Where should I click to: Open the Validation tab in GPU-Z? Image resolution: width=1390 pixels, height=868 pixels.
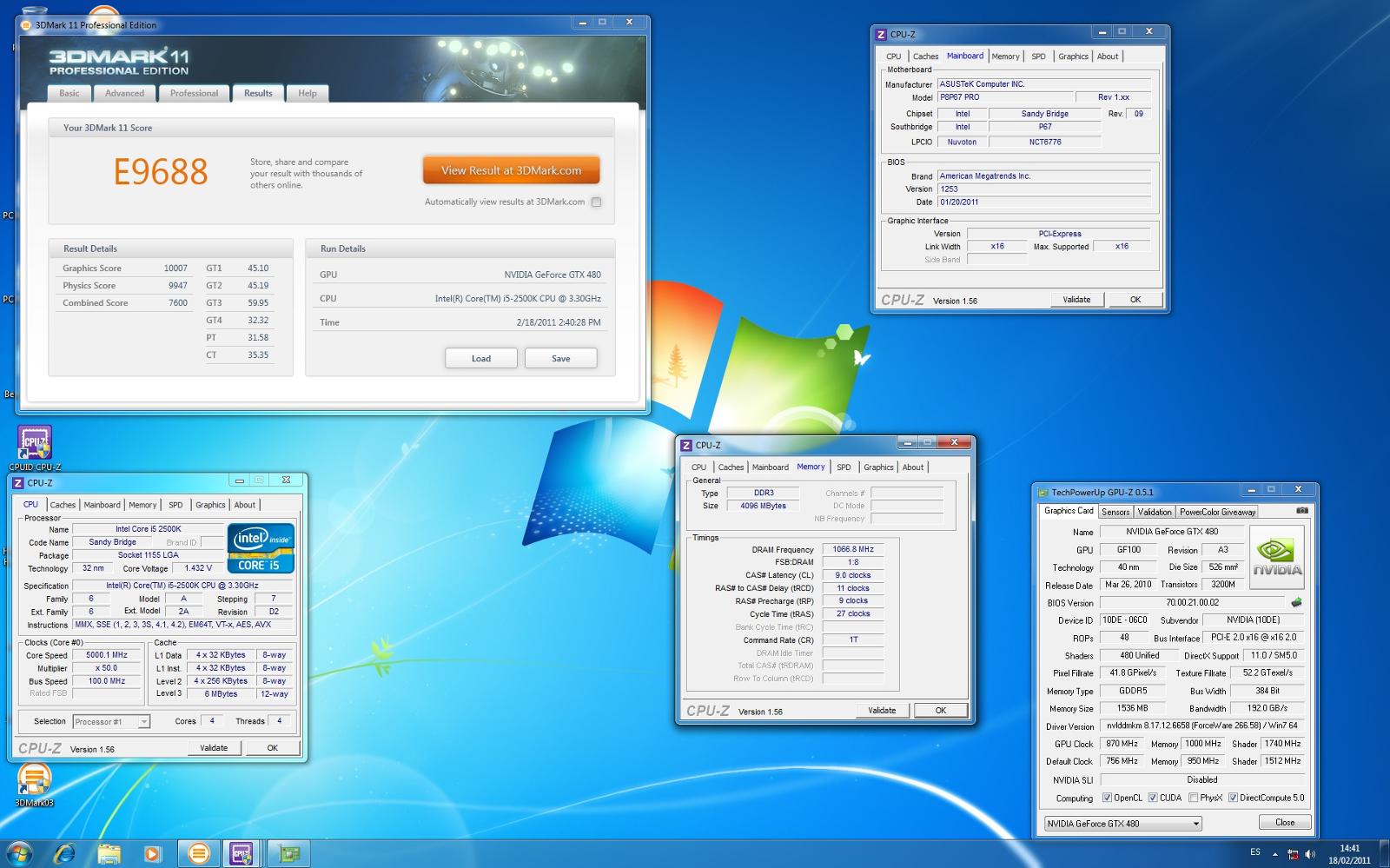click(1155, 512)
